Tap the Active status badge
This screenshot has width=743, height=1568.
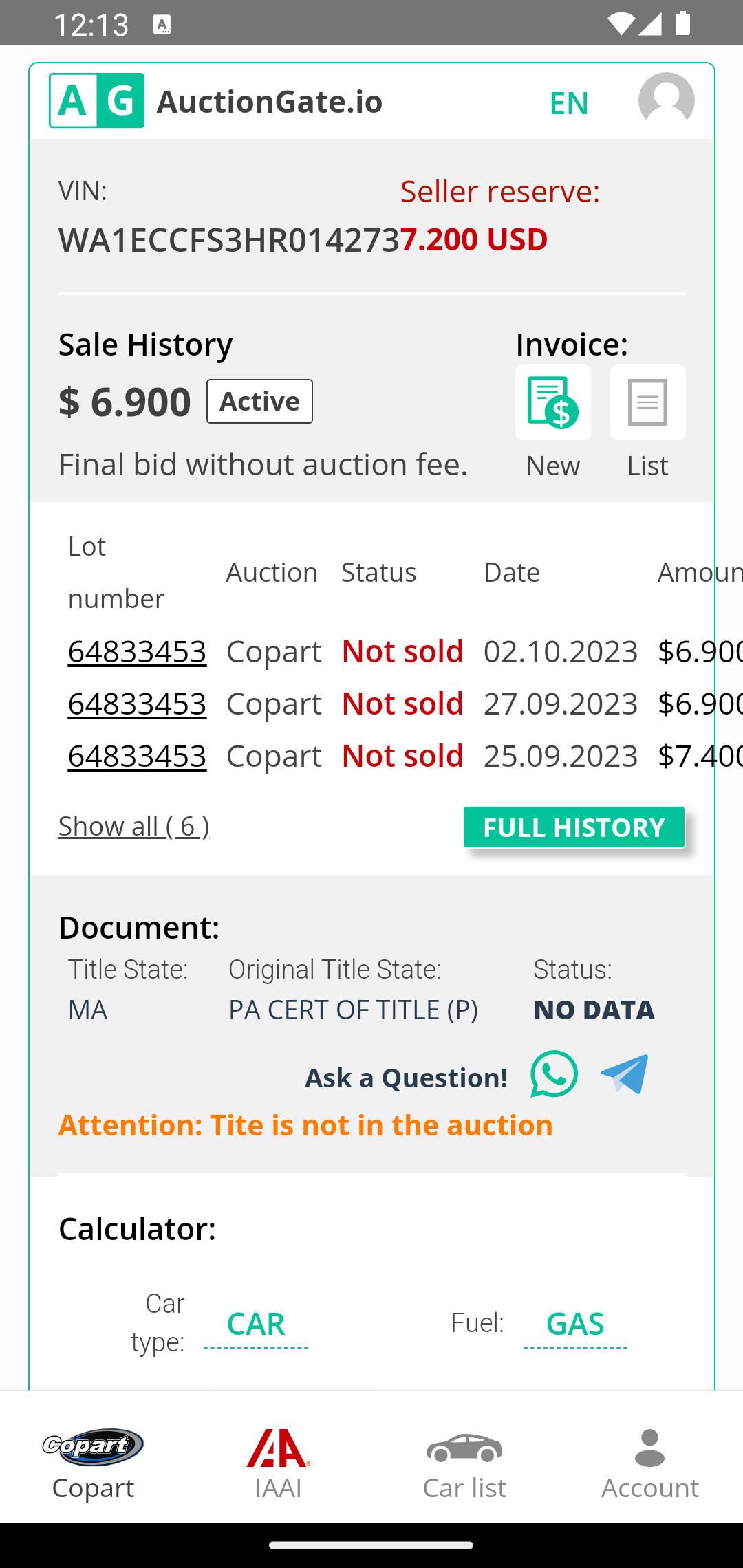coord(259,401)
